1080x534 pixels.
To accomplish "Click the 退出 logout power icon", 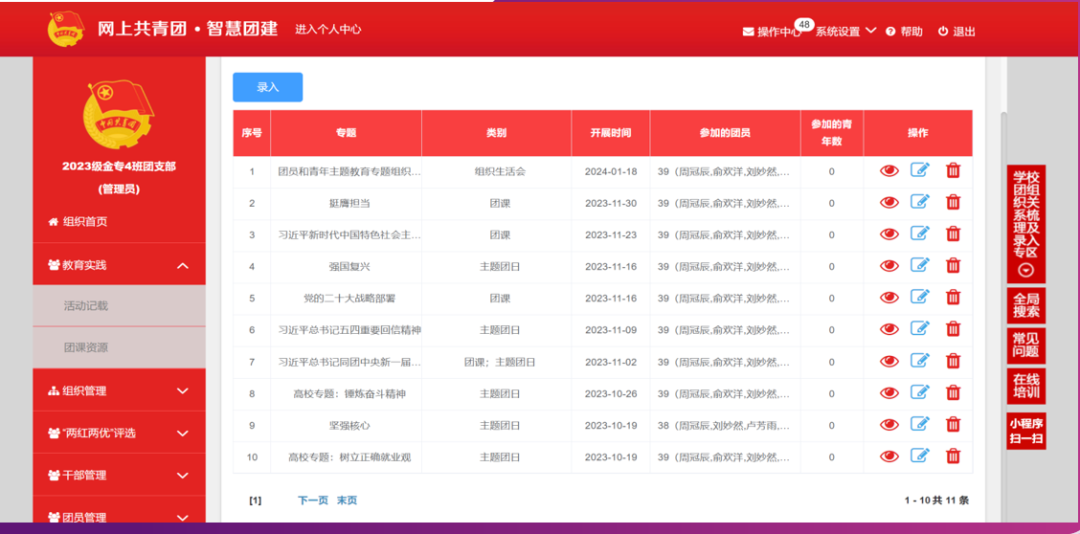I will (x=943, y=32).
